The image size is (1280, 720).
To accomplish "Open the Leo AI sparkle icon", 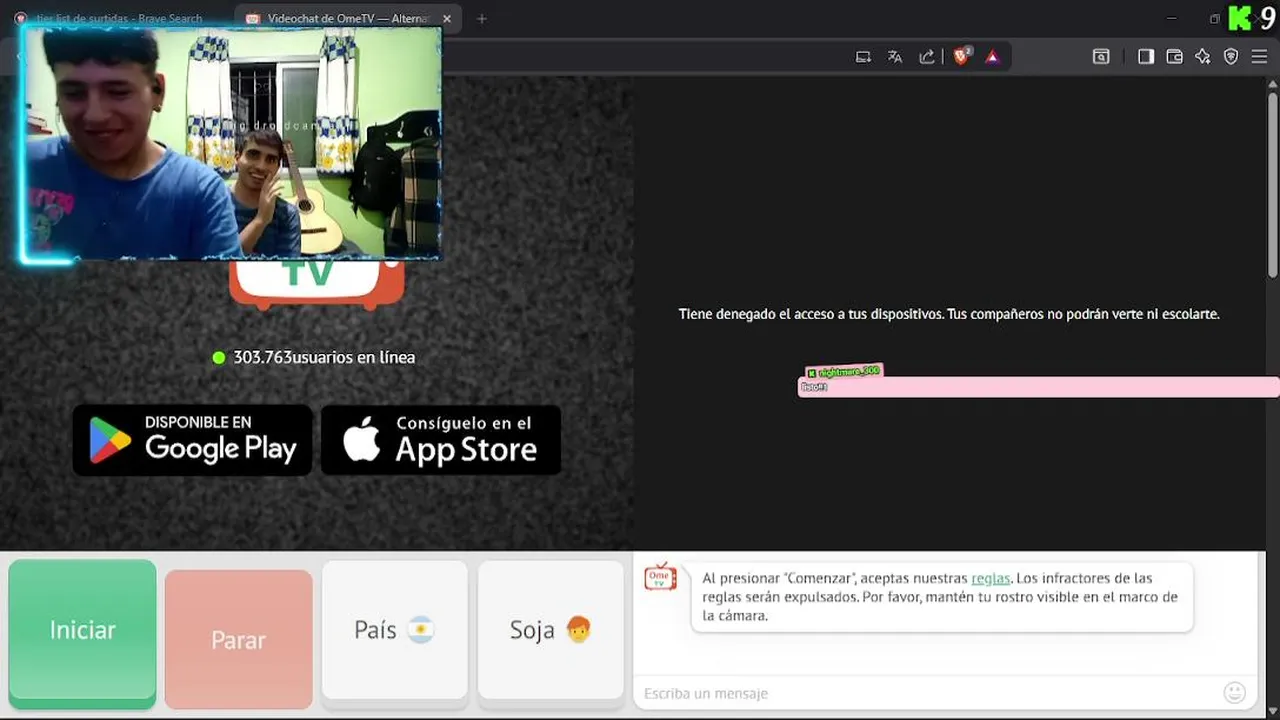I will click(x=1203, y=57).
